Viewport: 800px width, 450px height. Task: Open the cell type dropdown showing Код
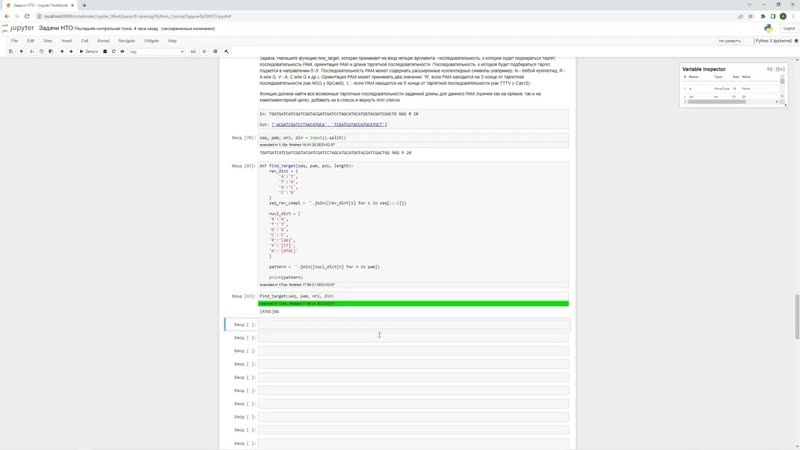(x=156, y=52)
